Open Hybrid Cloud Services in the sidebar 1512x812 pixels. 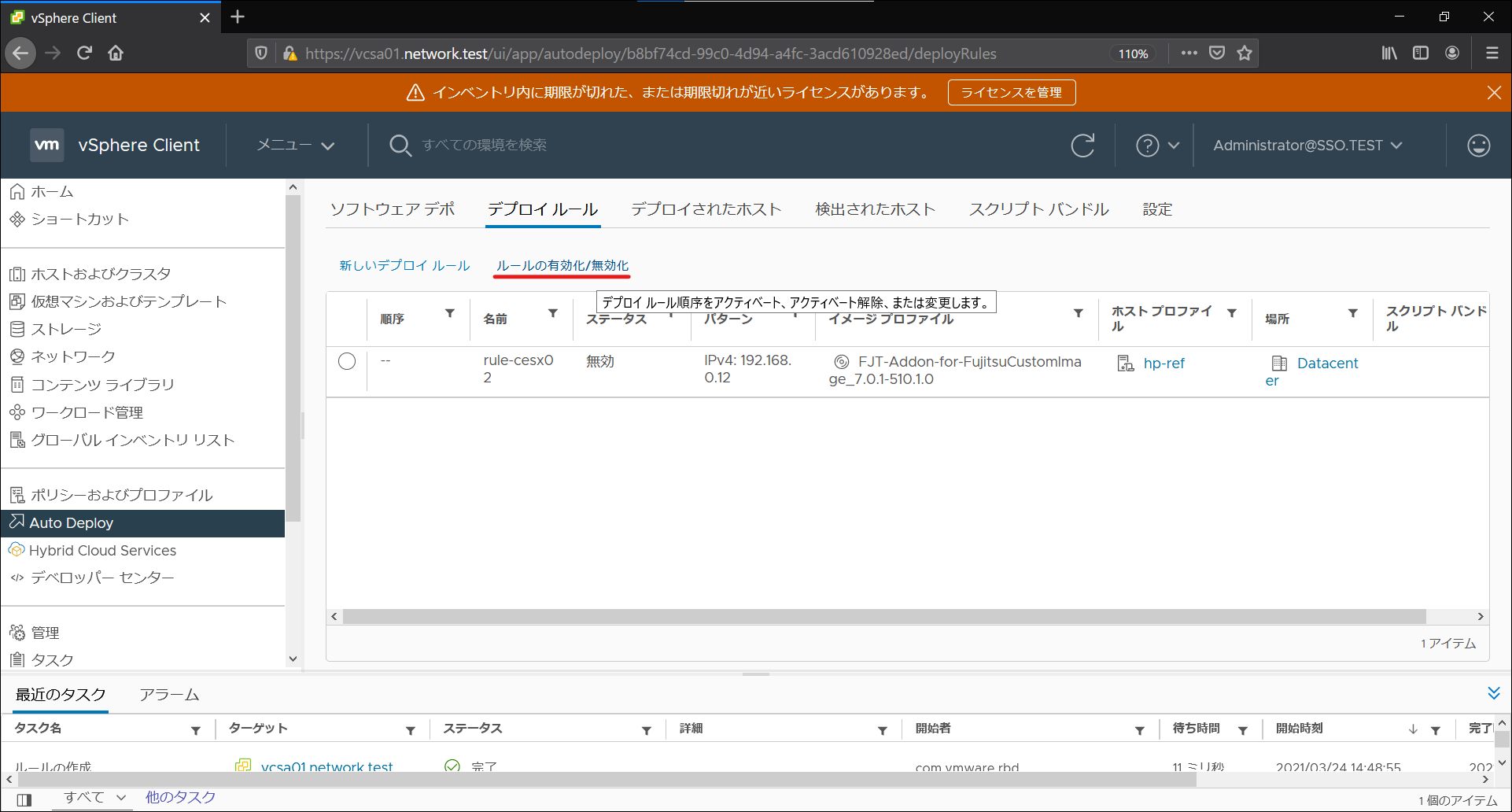pyautogui.click(x=102, y=551)
